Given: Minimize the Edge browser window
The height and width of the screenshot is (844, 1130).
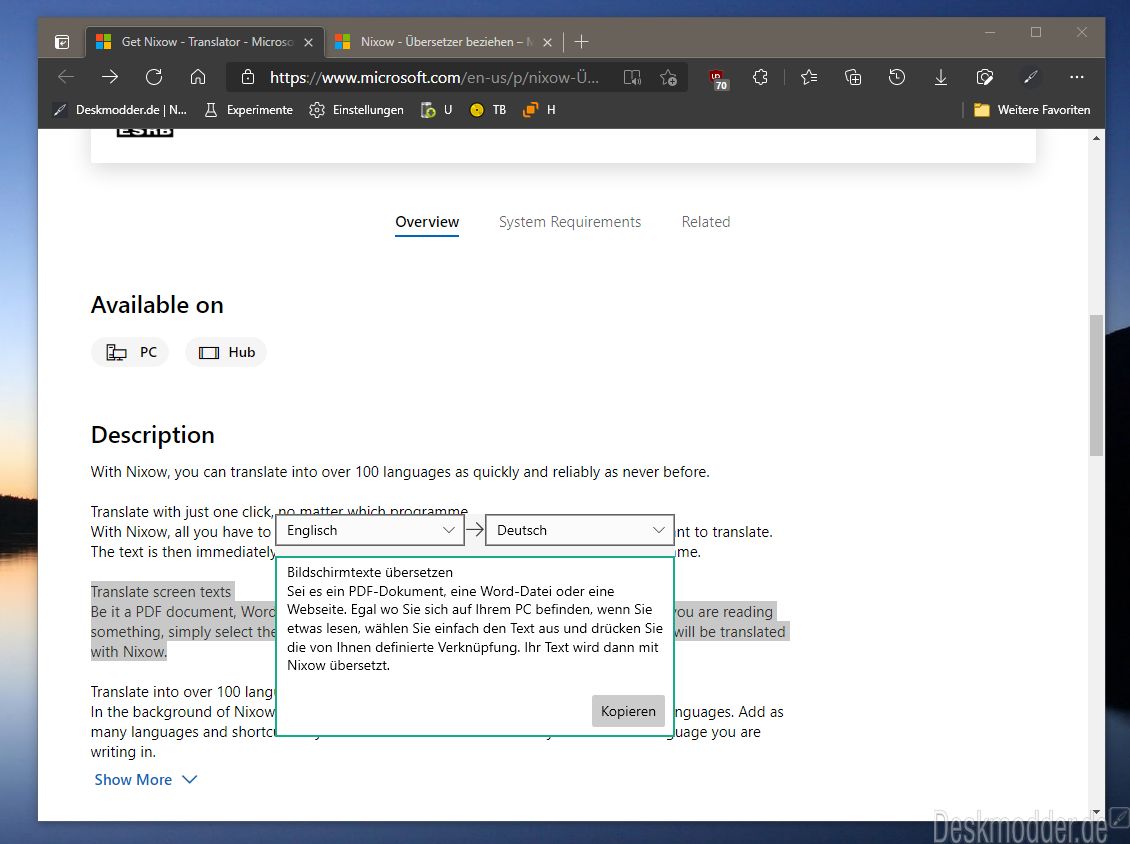Looking at the screenshot, I should click(x=990, y=32).
